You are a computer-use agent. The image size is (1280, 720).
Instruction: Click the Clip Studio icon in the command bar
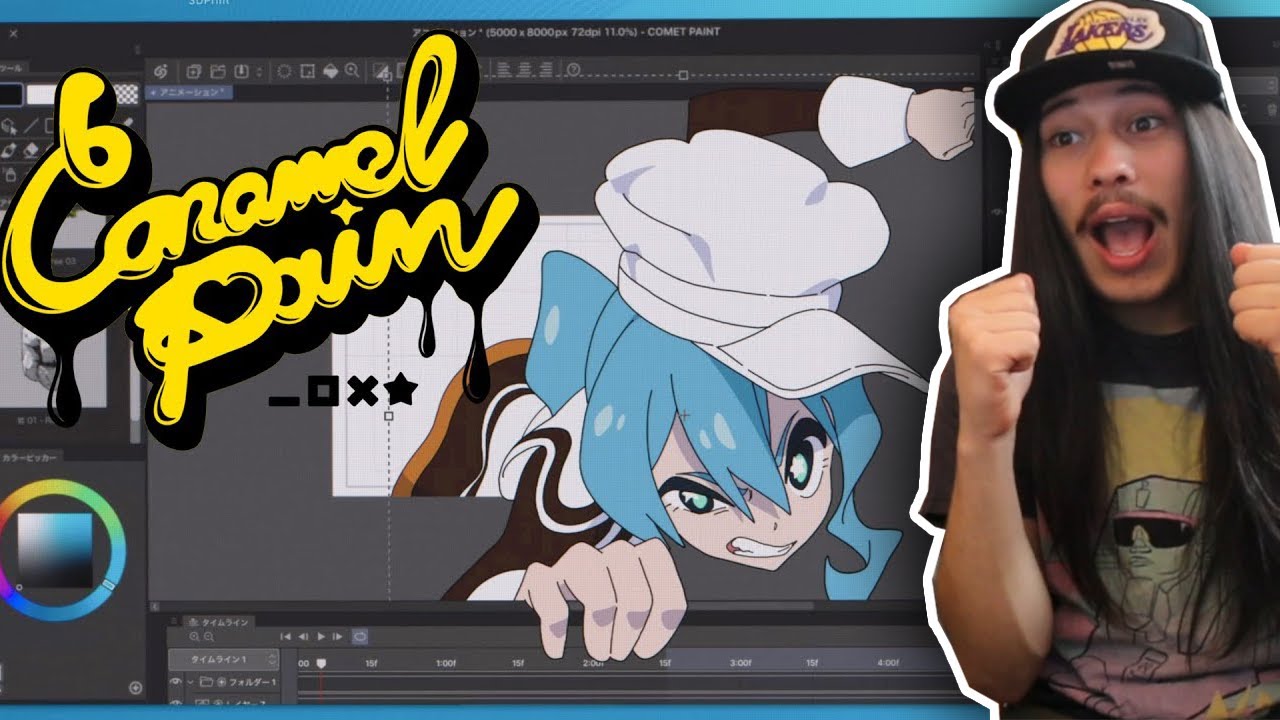tap(160, 72)
